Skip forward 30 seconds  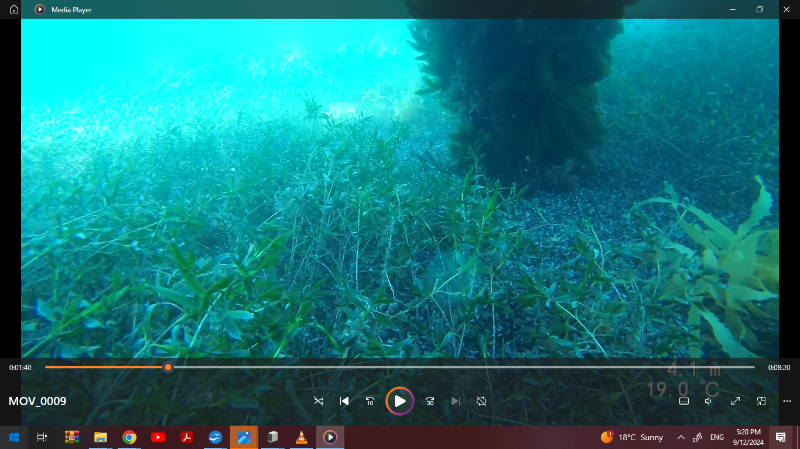click(x=428, y=401)
